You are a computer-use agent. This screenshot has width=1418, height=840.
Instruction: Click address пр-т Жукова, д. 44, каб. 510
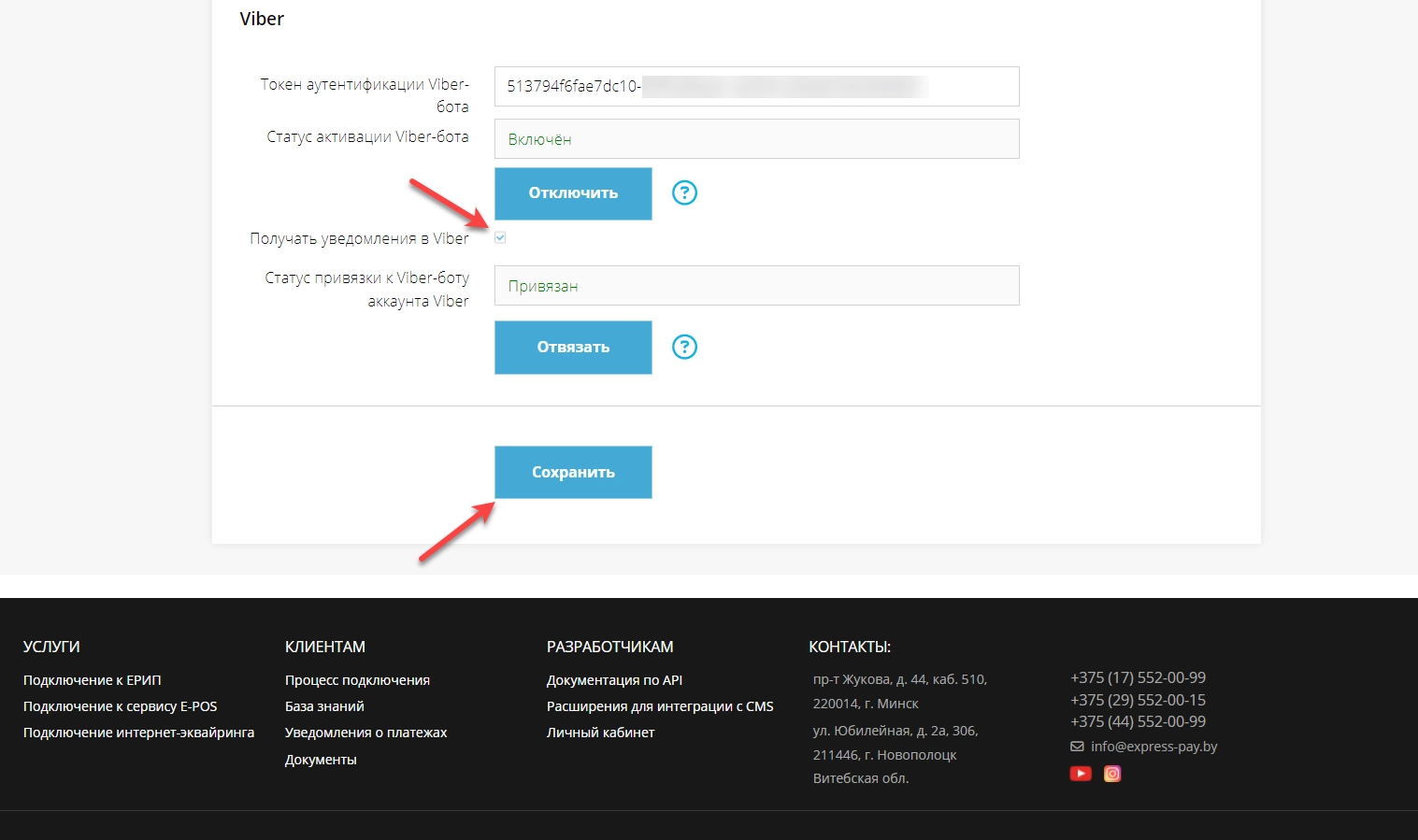coord(900,679)
